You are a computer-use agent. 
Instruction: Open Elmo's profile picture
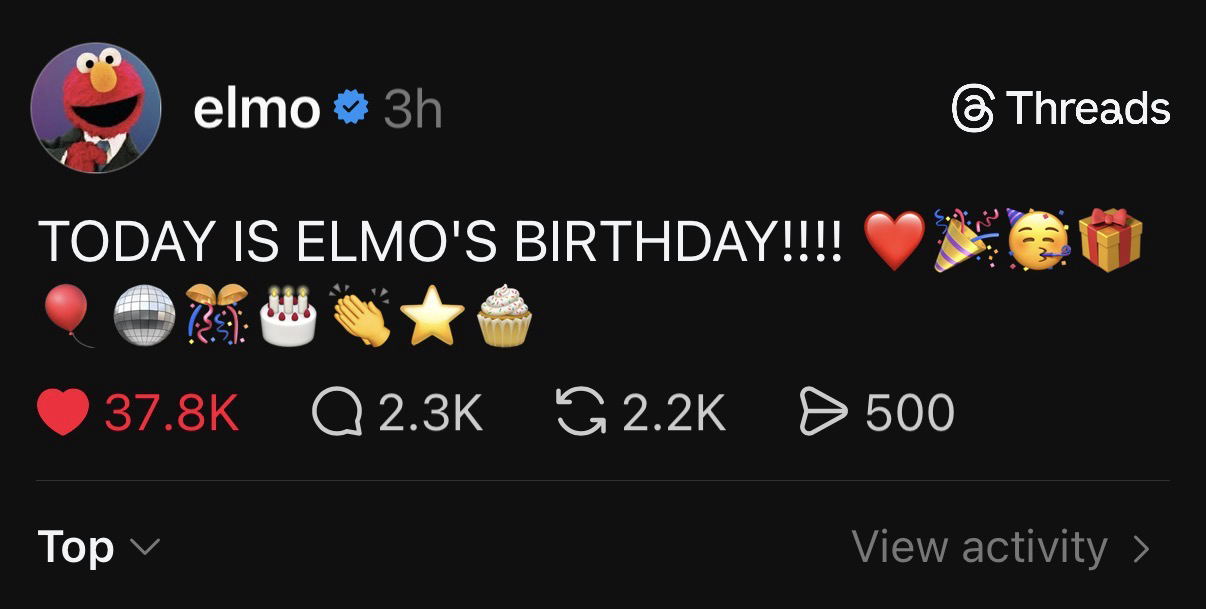pyautogui.click(x=96, y=108)
